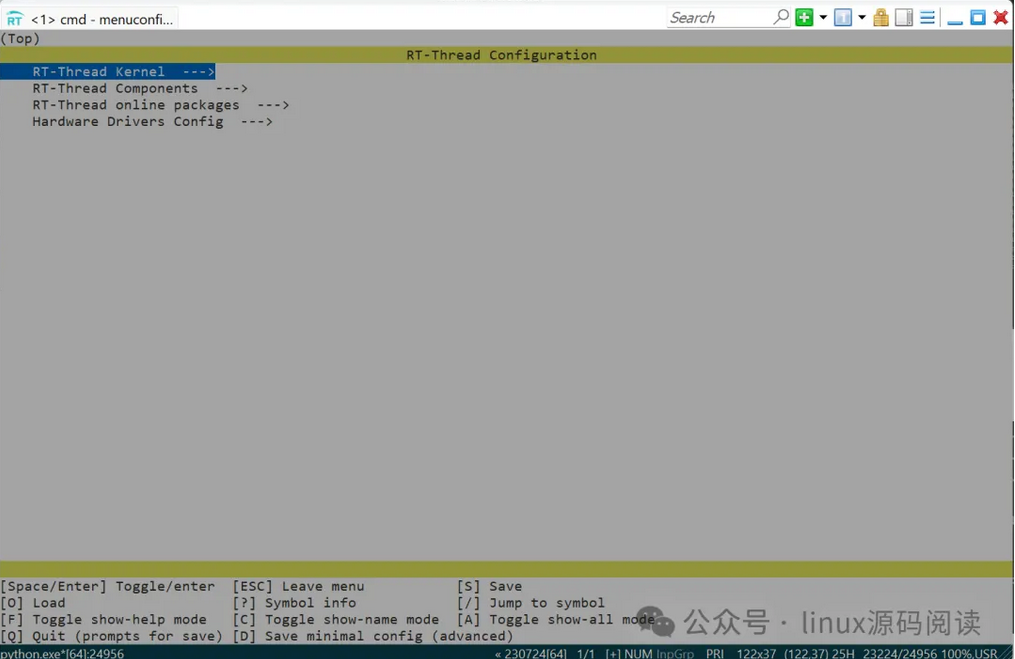The width and height of the screenshot is (1015, 659).
Task: Open the RT-Thread Components submenu
Action: point(140,88)
